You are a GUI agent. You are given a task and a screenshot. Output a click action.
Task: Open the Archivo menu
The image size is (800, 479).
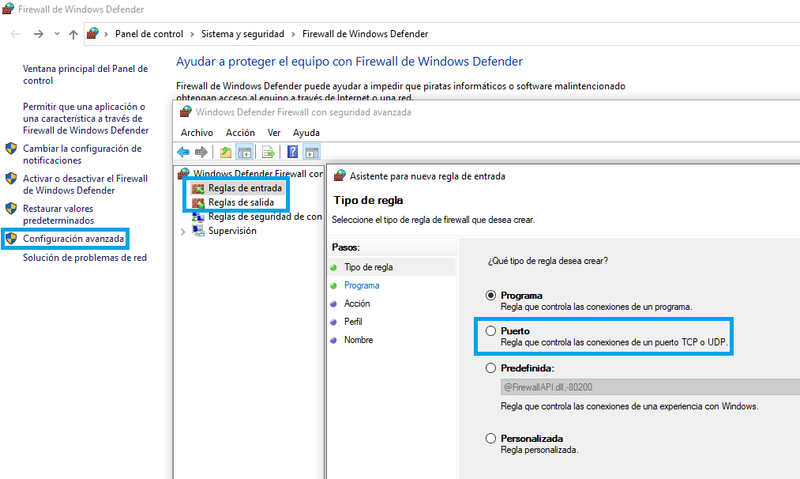(197, 133)
